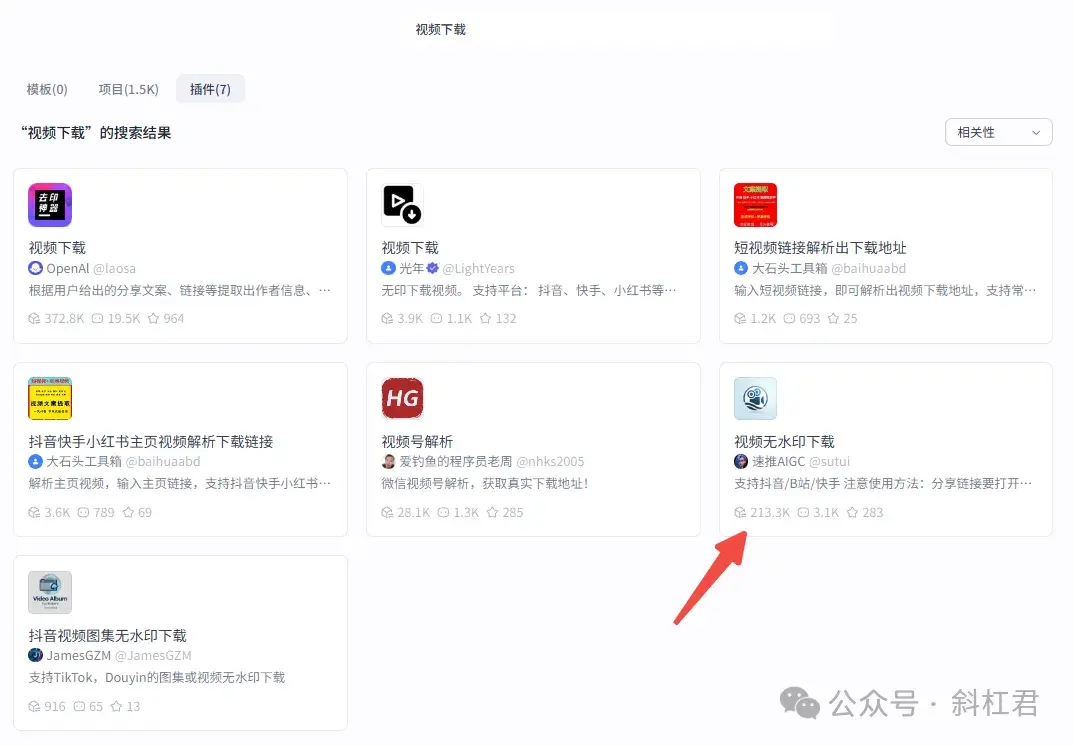Open the 短视频链接解析出下载地址 title
This screenshot has height=746, width=1073.
coord(820,248)
